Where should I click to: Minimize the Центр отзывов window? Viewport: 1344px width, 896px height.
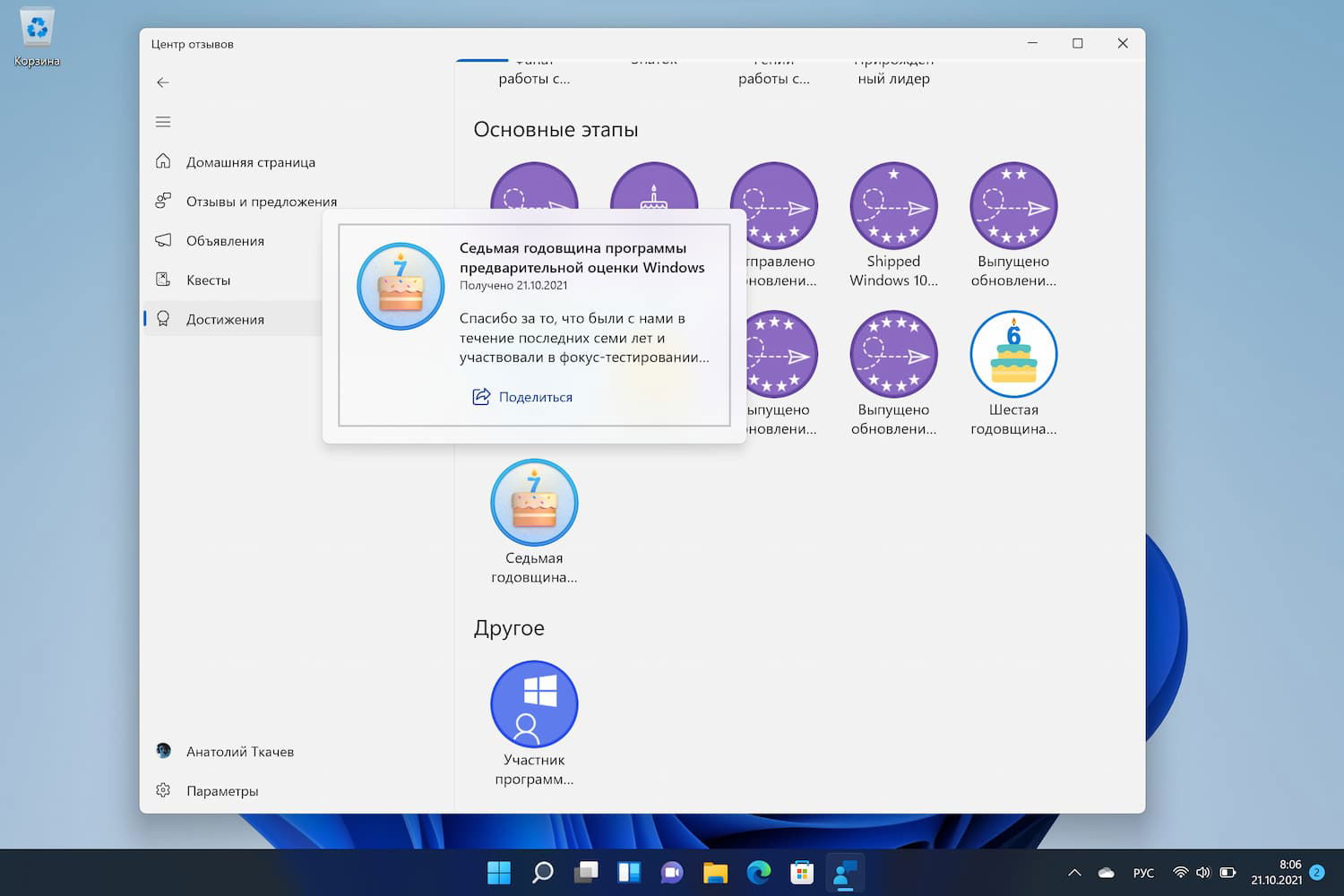click(1033, 43)
